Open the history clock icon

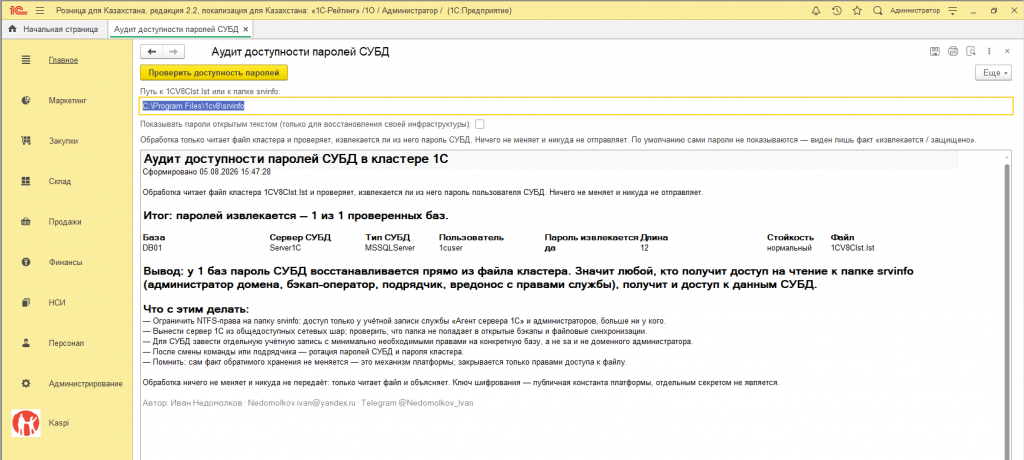tap(837, 10)
